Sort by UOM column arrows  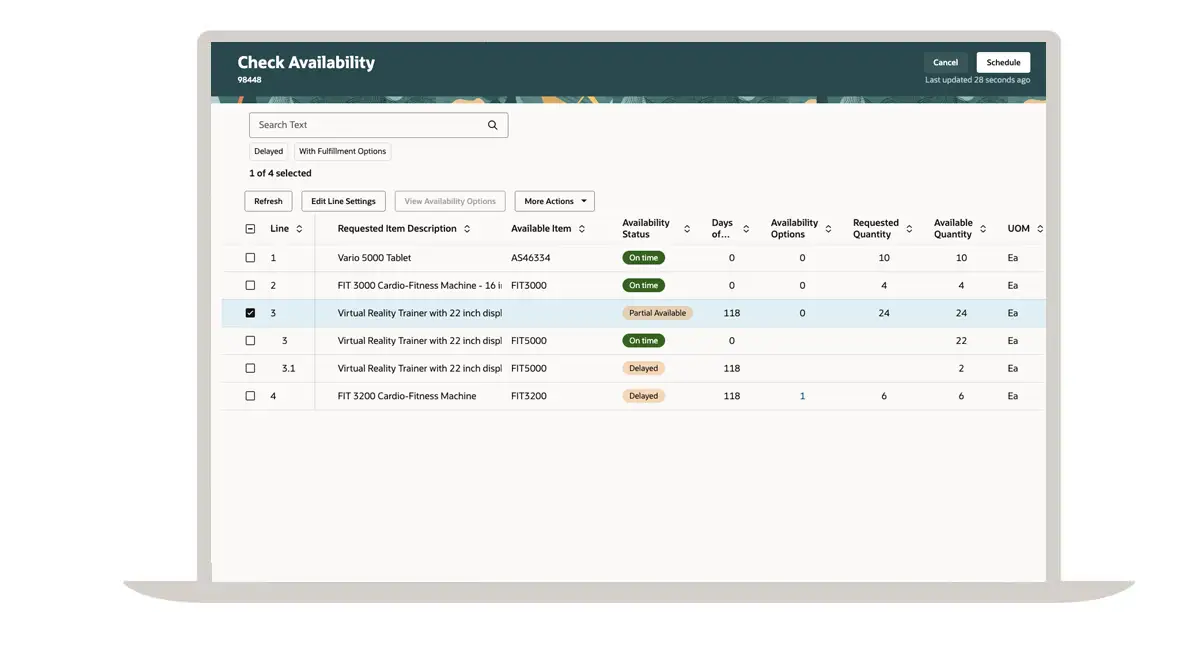[1039, 229]
